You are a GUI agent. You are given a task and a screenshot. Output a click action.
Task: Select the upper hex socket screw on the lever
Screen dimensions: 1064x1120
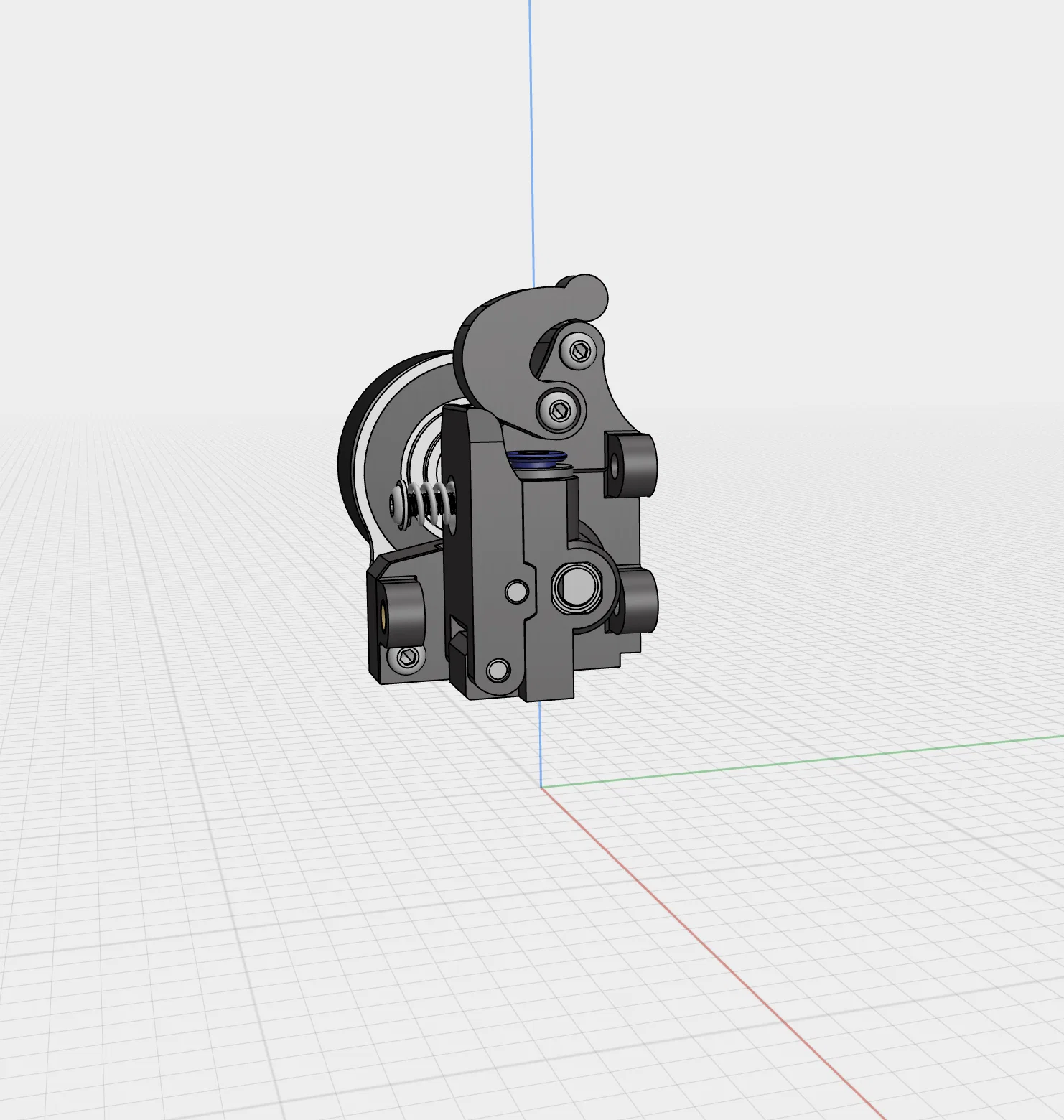[579, 351]
